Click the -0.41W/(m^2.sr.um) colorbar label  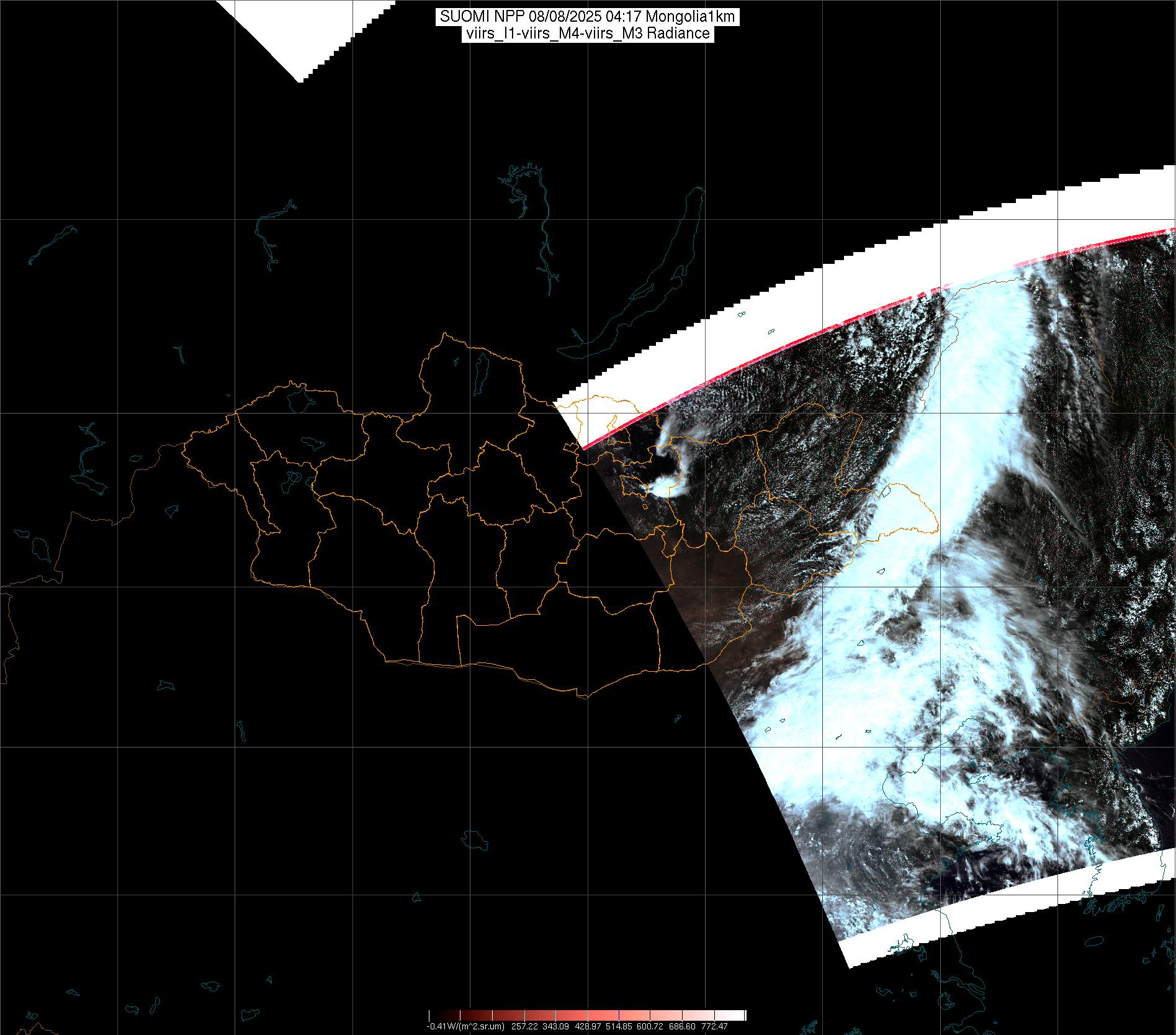(x=465, y=1026)
